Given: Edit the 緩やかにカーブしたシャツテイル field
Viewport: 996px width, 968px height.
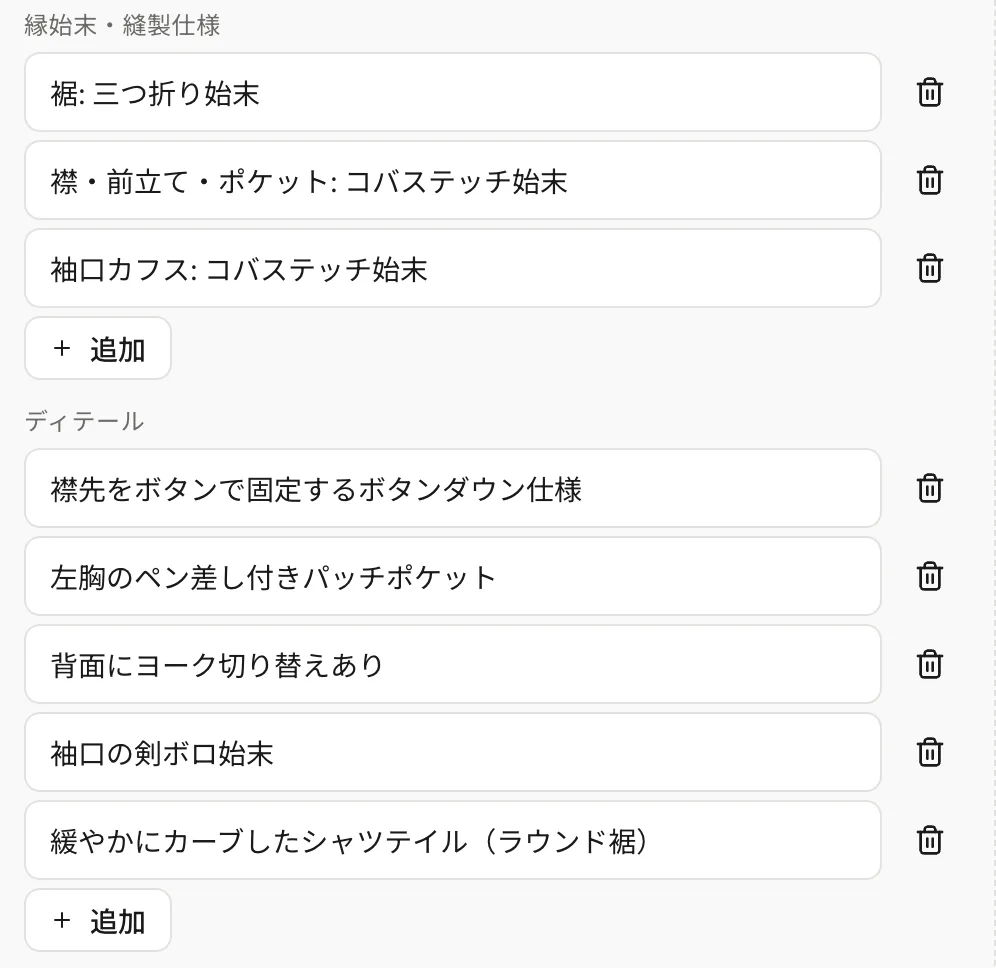Looking at the screenshot, I should (x=453, y=840).
